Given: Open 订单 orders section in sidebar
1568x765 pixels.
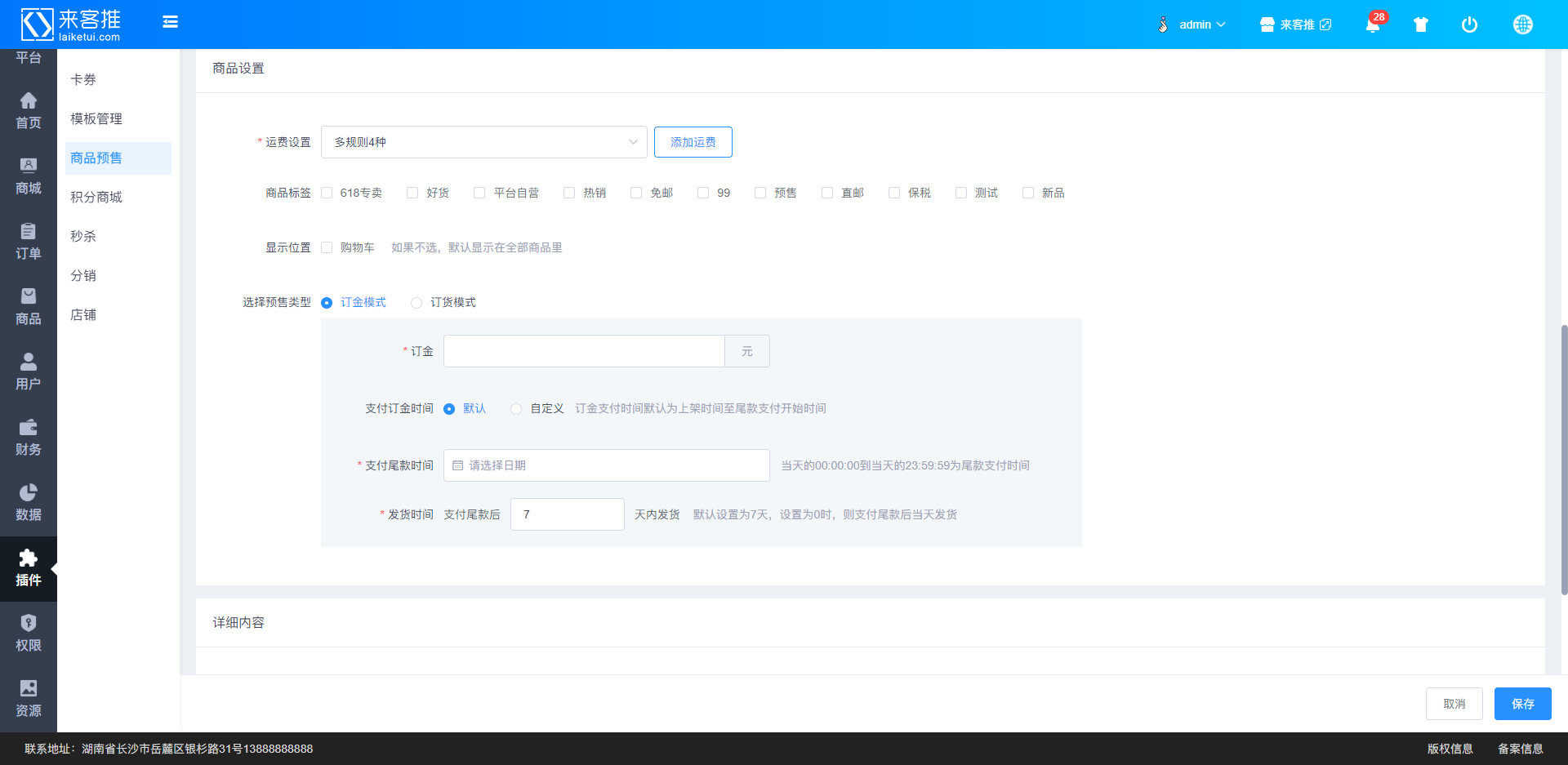Looking at the screenshot, I should pos(29,242).
